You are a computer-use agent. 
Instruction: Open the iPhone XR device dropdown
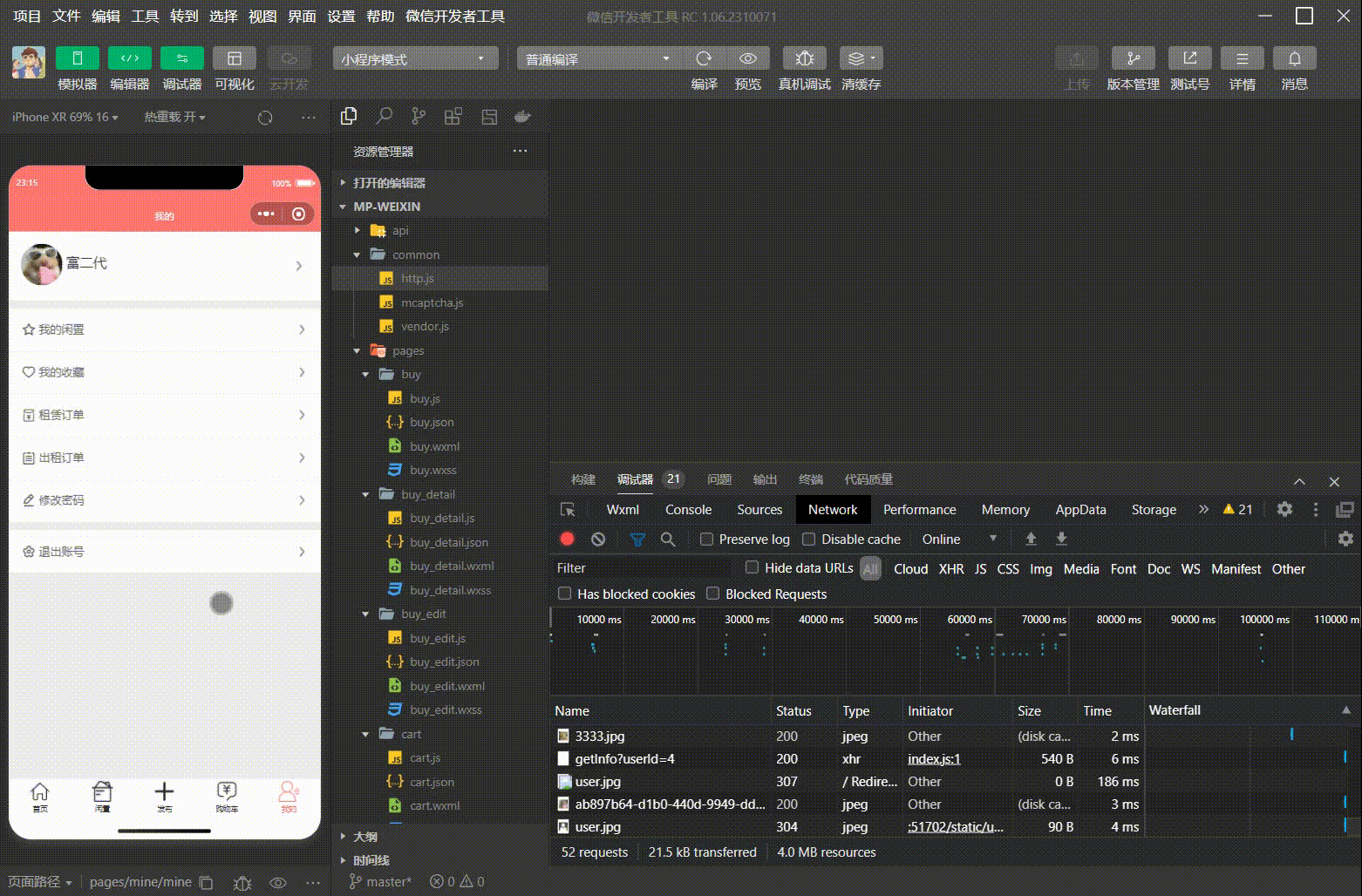pos(65,117)
